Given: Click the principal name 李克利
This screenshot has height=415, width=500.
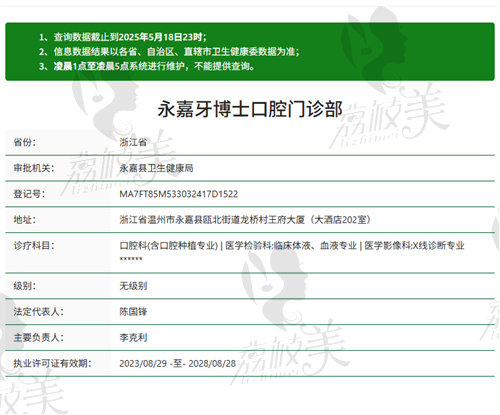Looking at the screenshot, I should point(133,337).
